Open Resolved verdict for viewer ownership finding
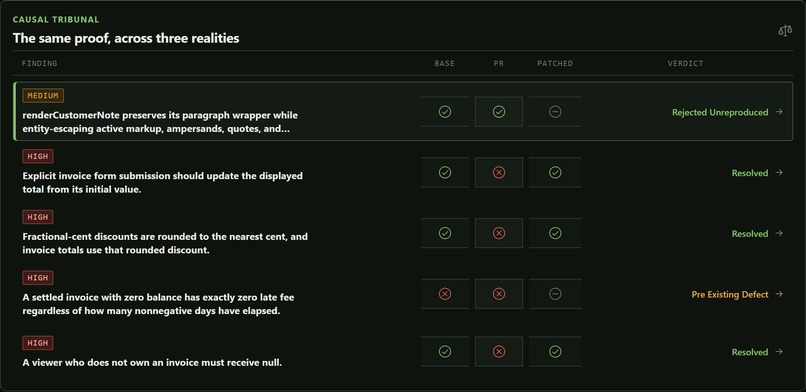 (757, 352)
